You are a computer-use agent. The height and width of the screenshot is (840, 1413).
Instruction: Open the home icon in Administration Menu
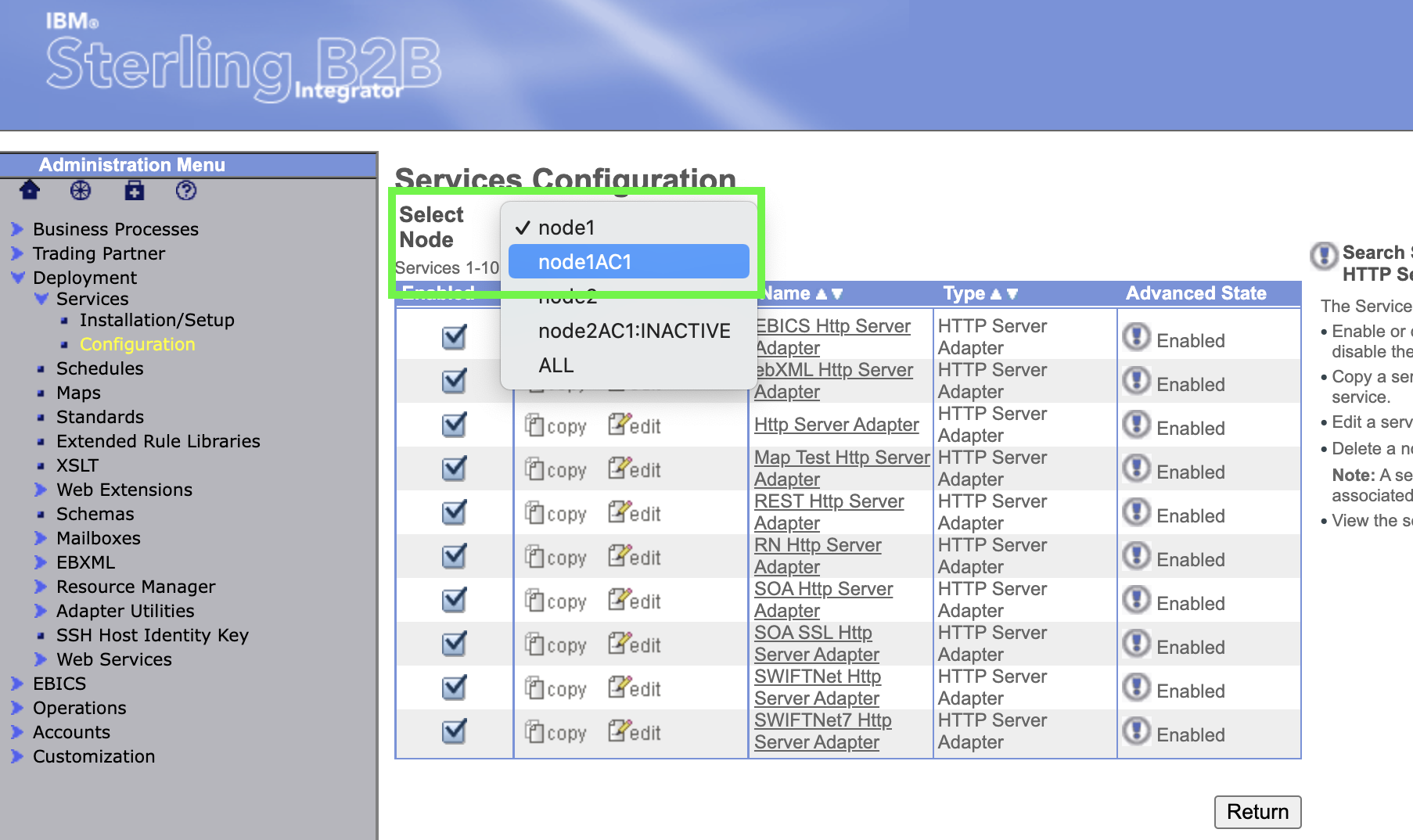[x=30, y=190]
